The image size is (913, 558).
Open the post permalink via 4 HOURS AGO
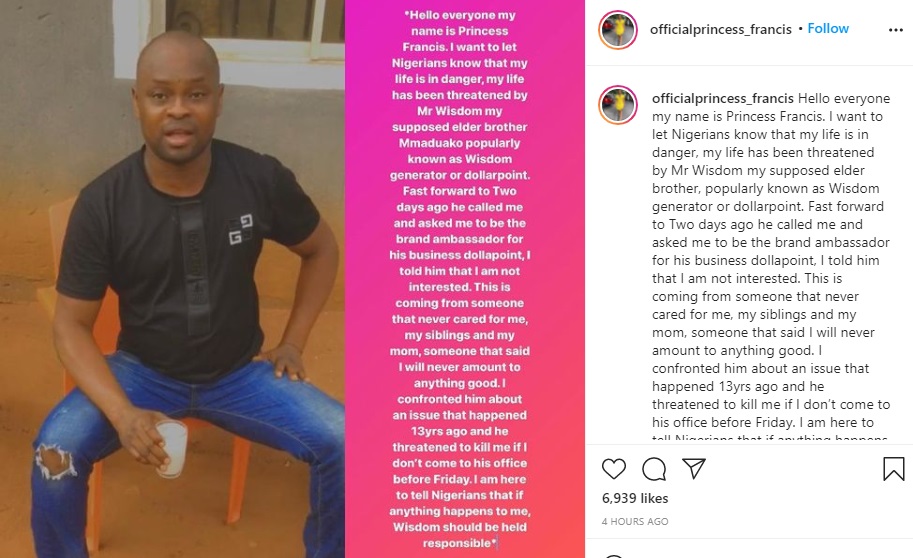635,521
